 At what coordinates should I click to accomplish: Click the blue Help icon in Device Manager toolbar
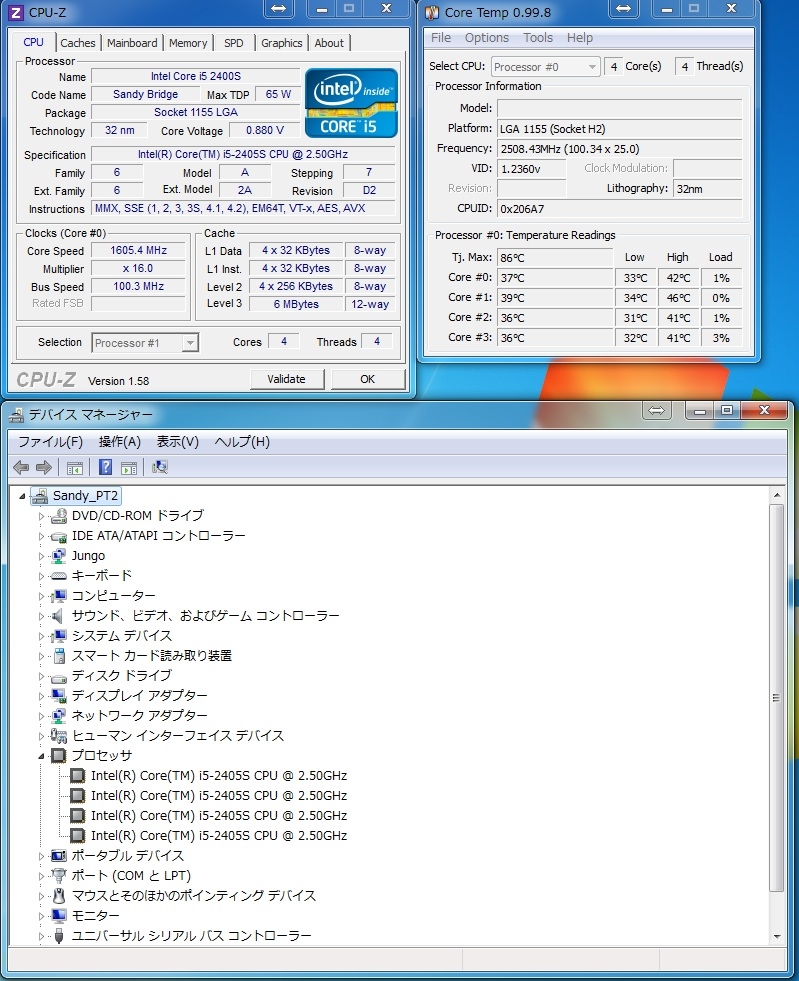(105, 467)
